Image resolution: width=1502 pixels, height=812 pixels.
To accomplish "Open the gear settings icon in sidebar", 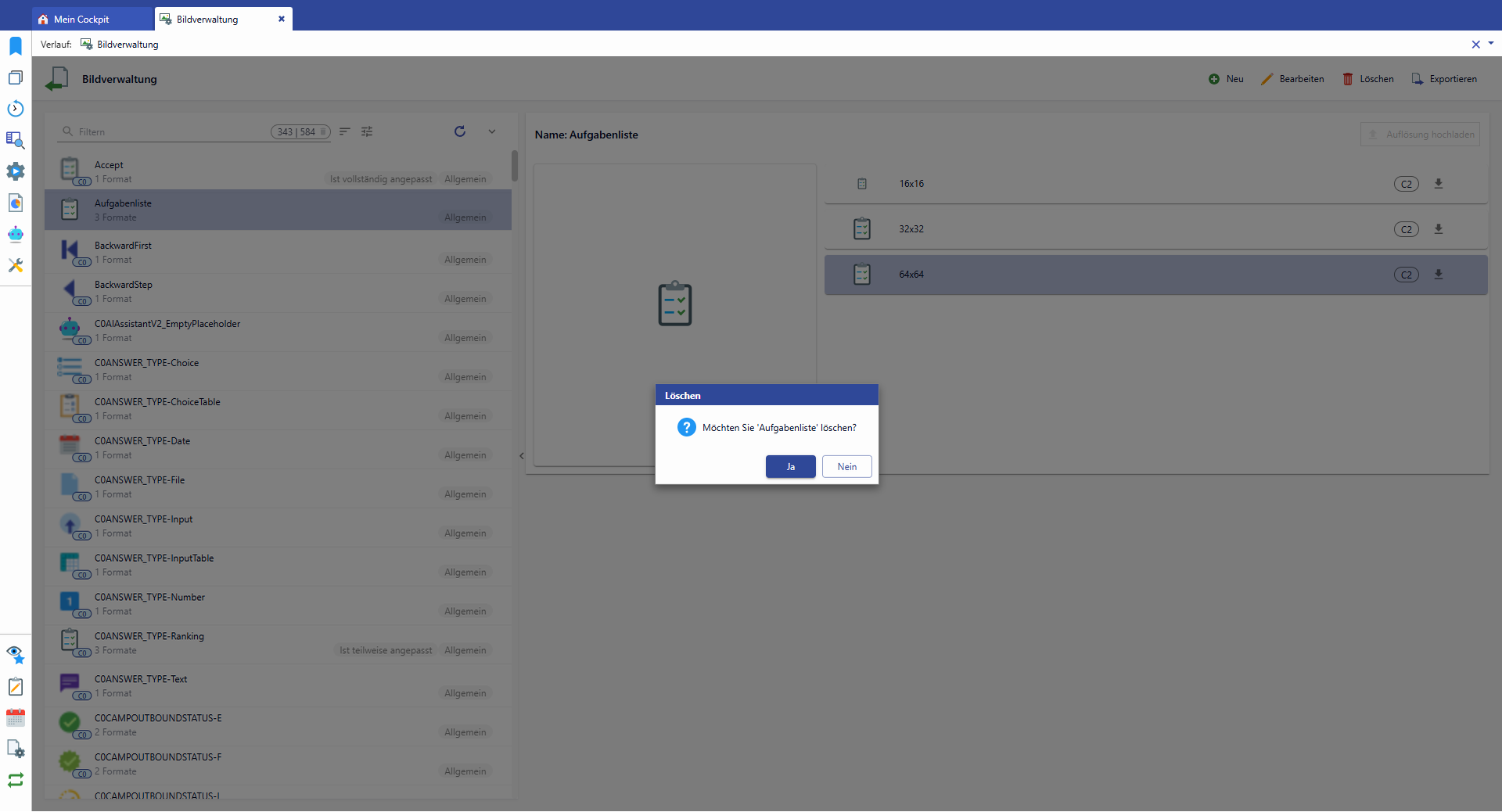I will [16, 171].
